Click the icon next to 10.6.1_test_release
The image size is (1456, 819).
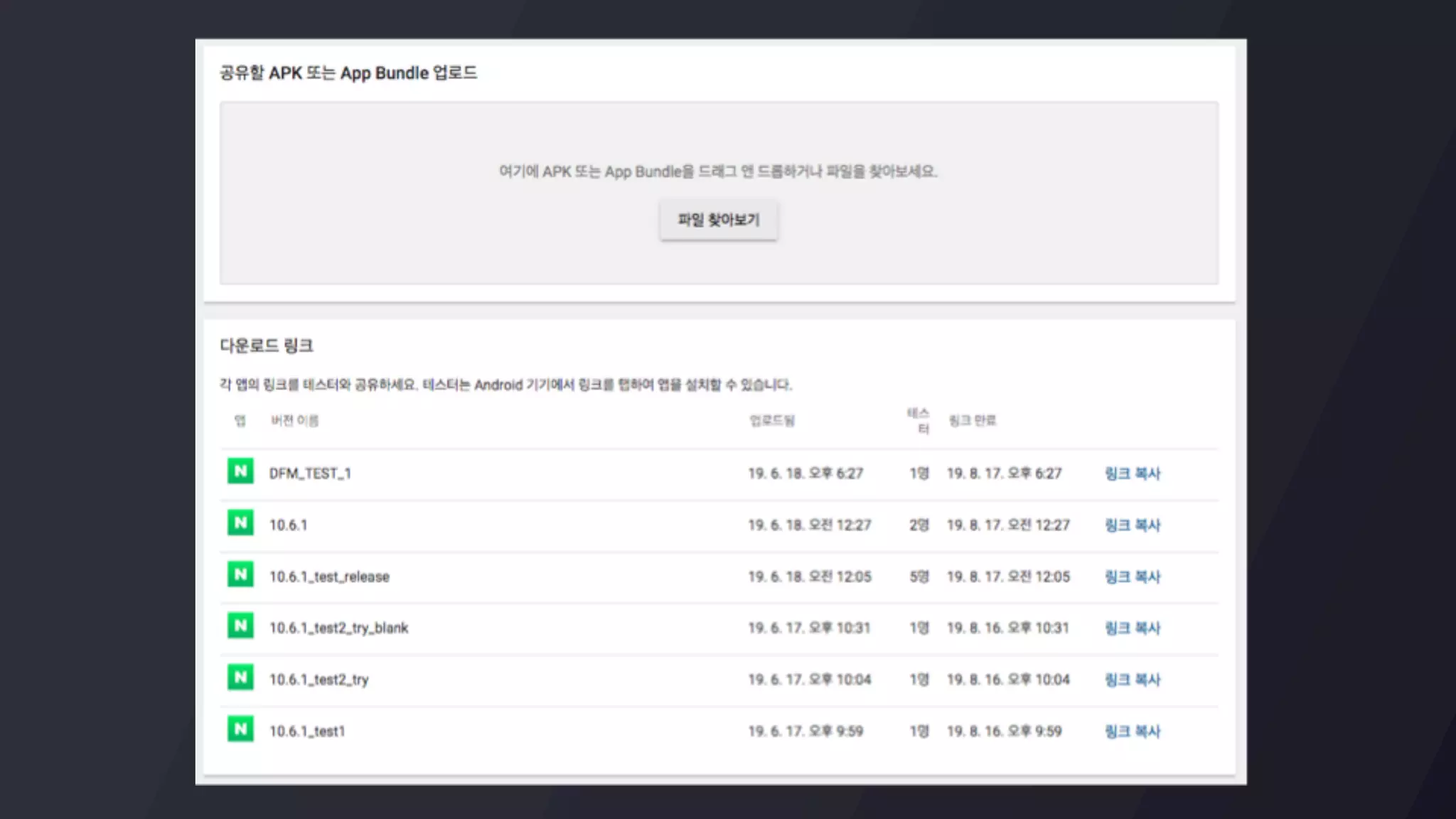click(240, 574)
